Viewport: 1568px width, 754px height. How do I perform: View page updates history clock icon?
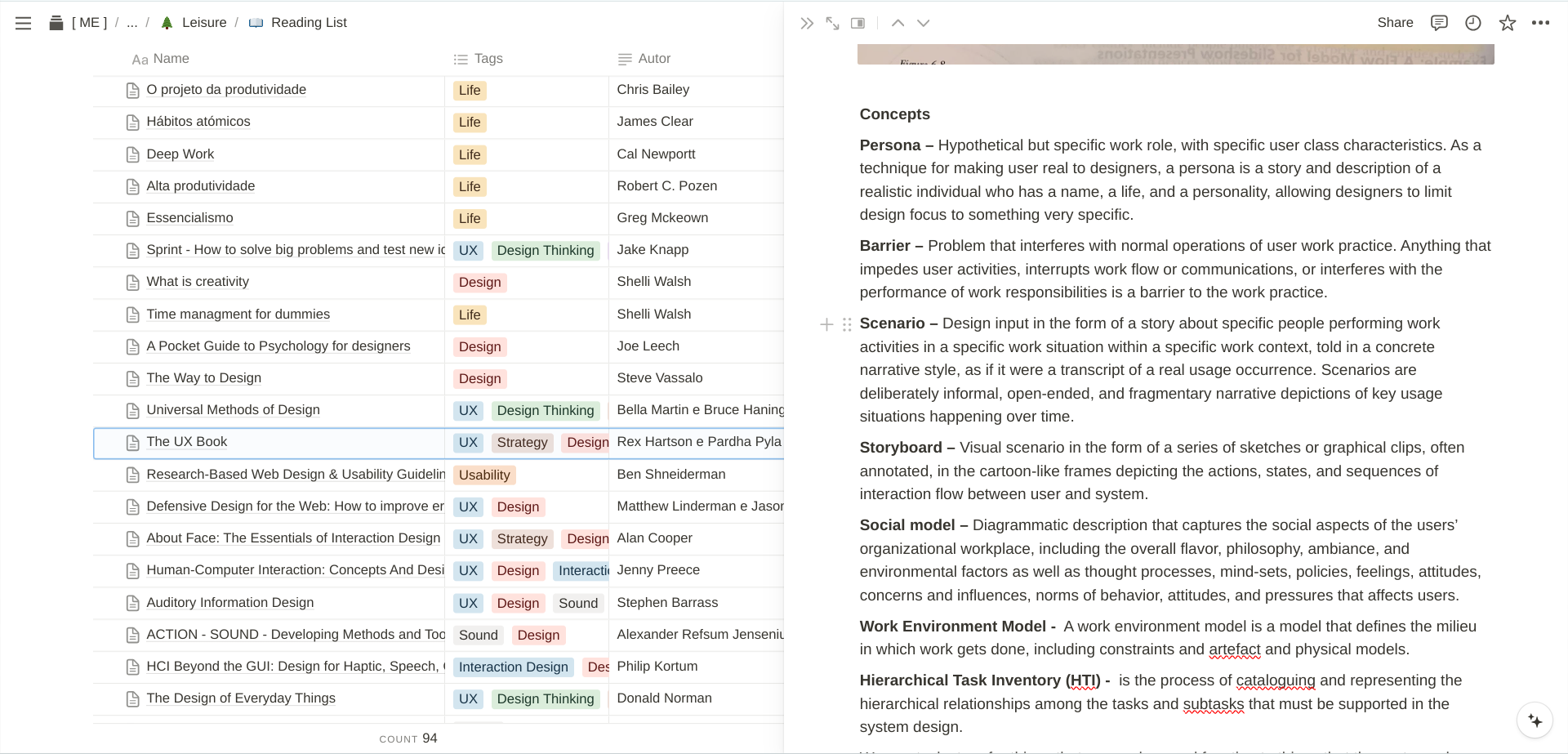tap(1473, 23)
